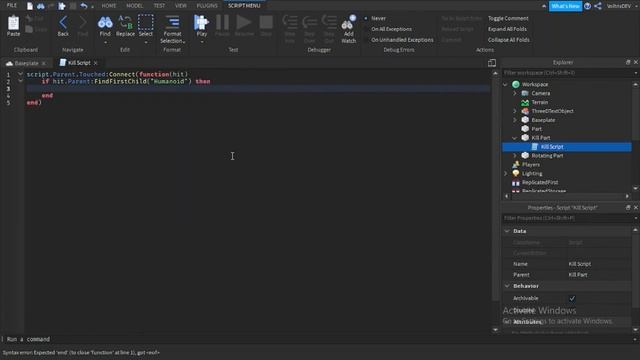
Task: Click Toggle Comment action
Action: tap(508, 18)
